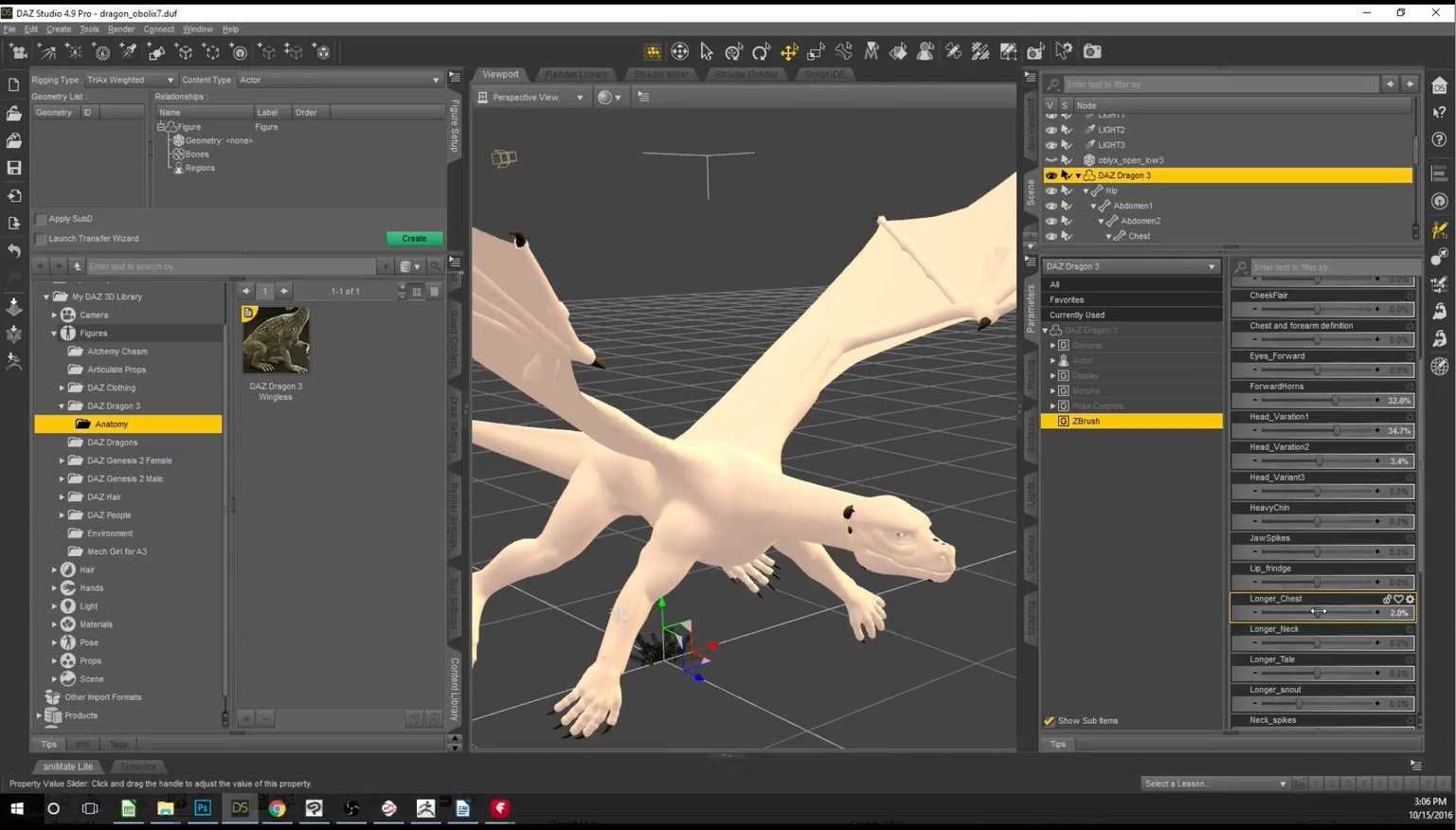Click the Spot Render camera tool
This screenshot has height=830, width=1456.
point(1035,51)
